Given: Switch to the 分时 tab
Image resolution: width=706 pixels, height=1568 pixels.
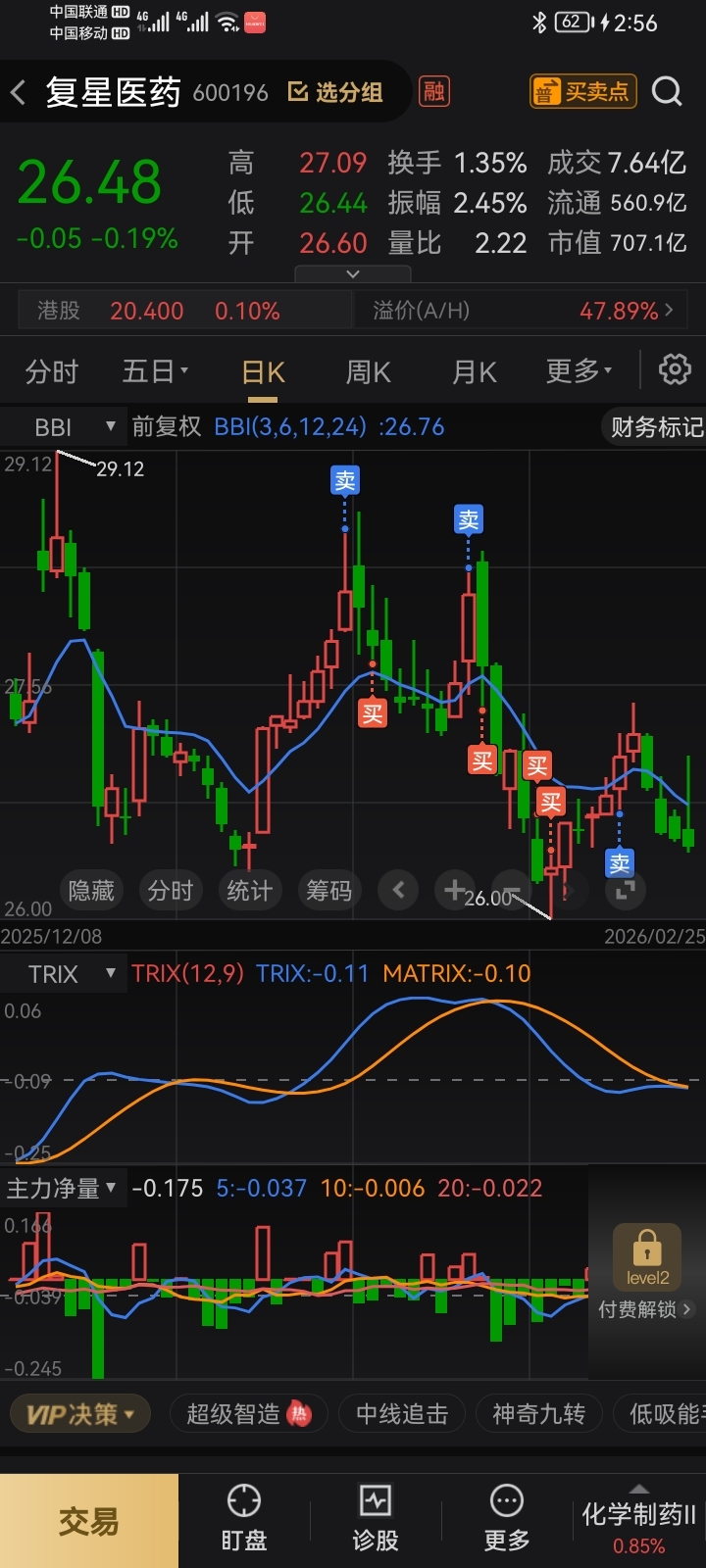Looking at the screenshot, I should tap(51, 372).
